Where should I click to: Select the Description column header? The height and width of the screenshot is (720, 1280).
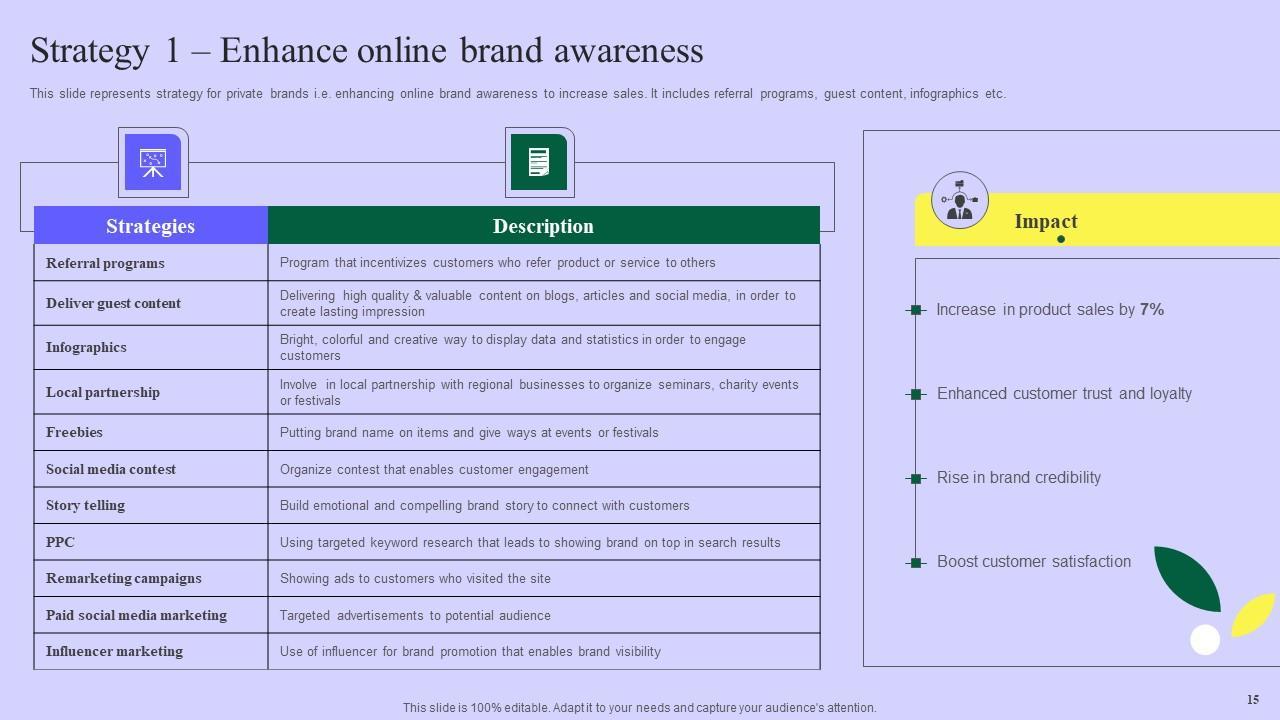click(x=543, y=226)
